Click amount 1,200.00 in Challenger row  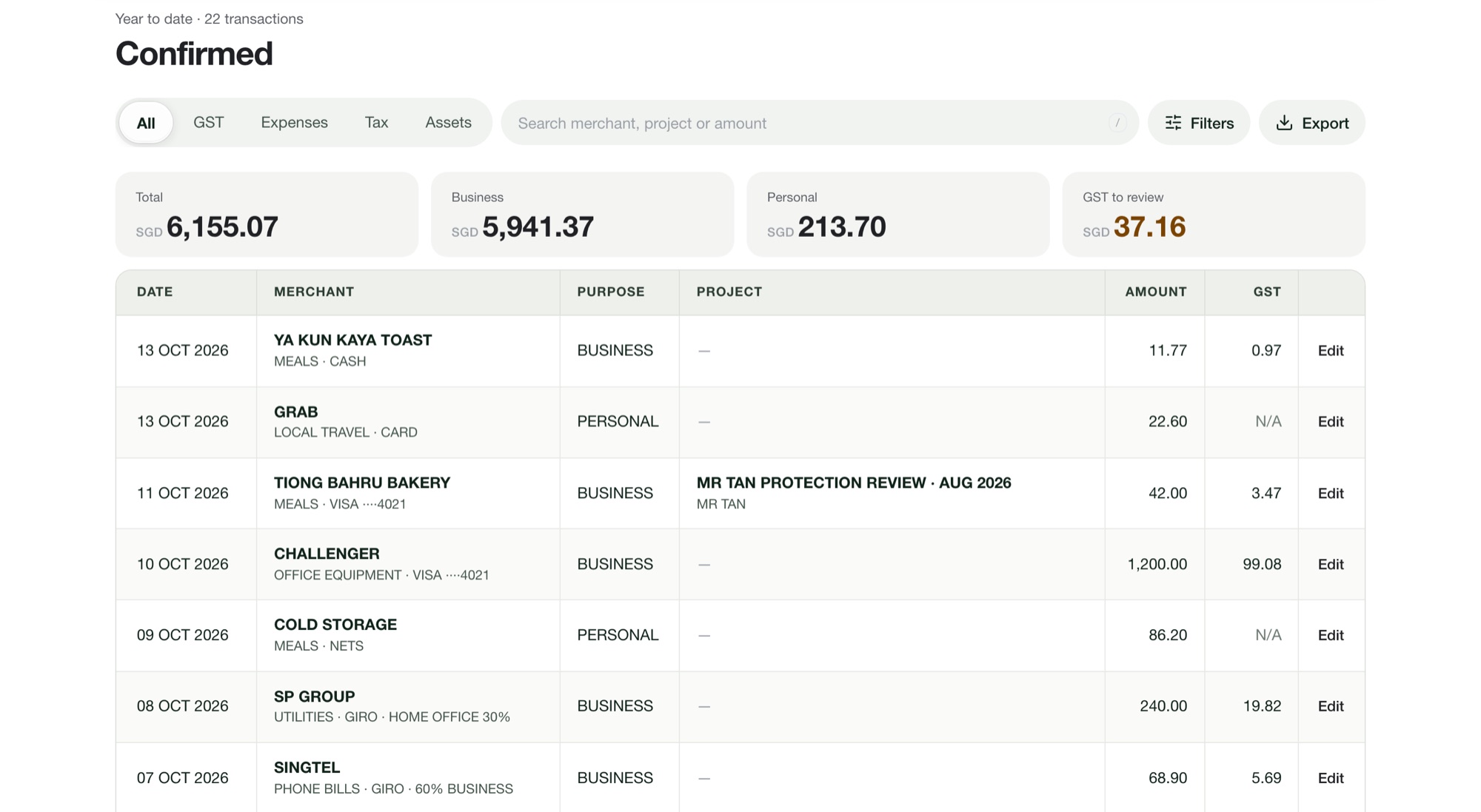1157,565
